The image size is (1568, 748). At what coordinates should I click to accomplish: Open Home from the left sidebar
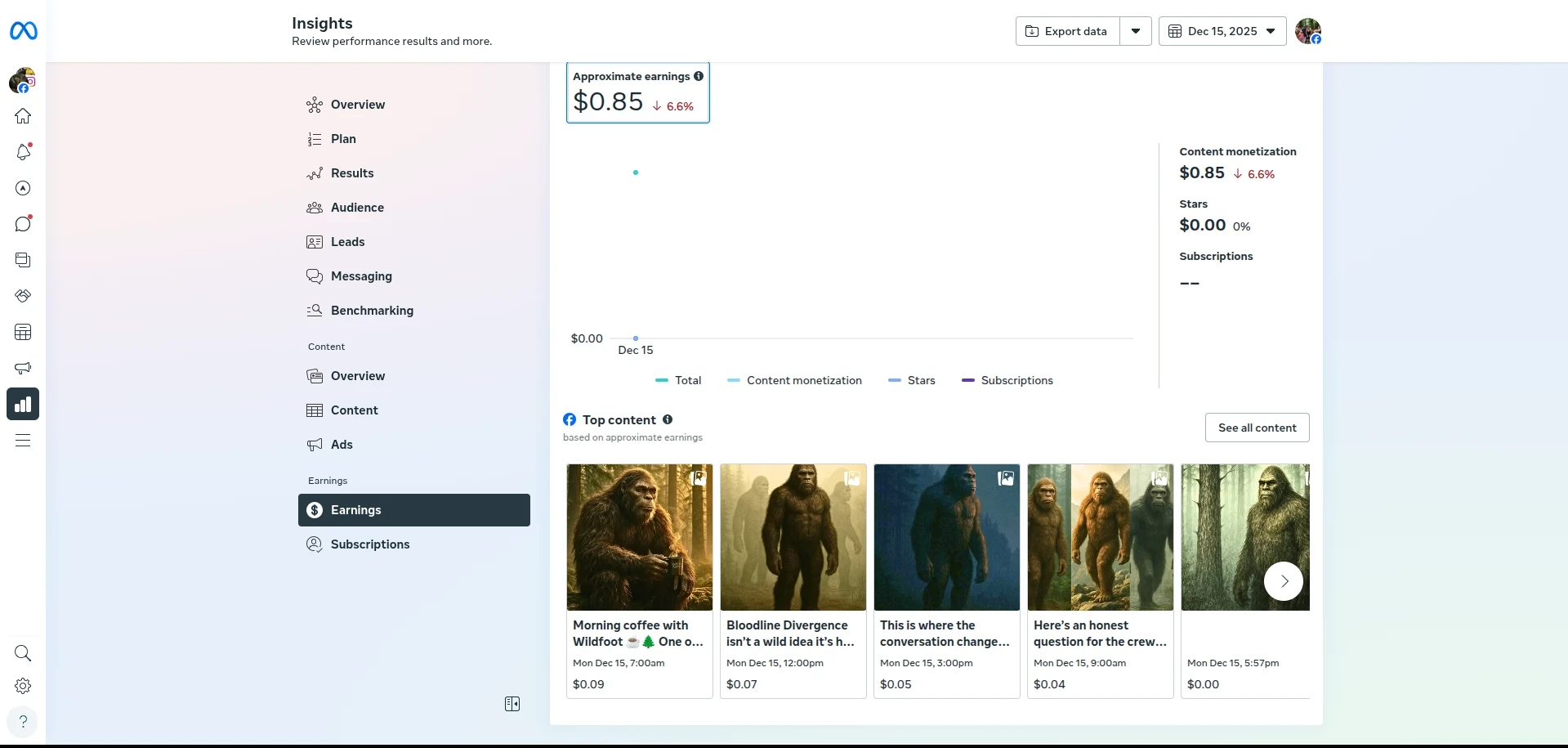(23, 116)
